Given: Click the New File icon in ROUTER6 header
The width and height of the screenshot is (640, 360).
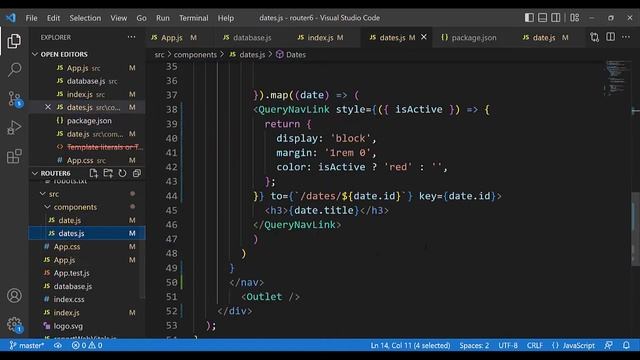Looking at the screenshot, I should coord(93,173).
